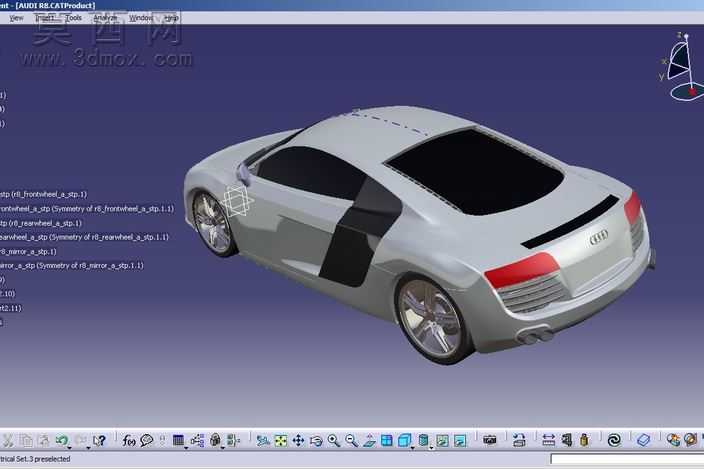Viewport: 704px width, 469px height.
Task: Open the Capture camera tool
Action: click(490, 440)
